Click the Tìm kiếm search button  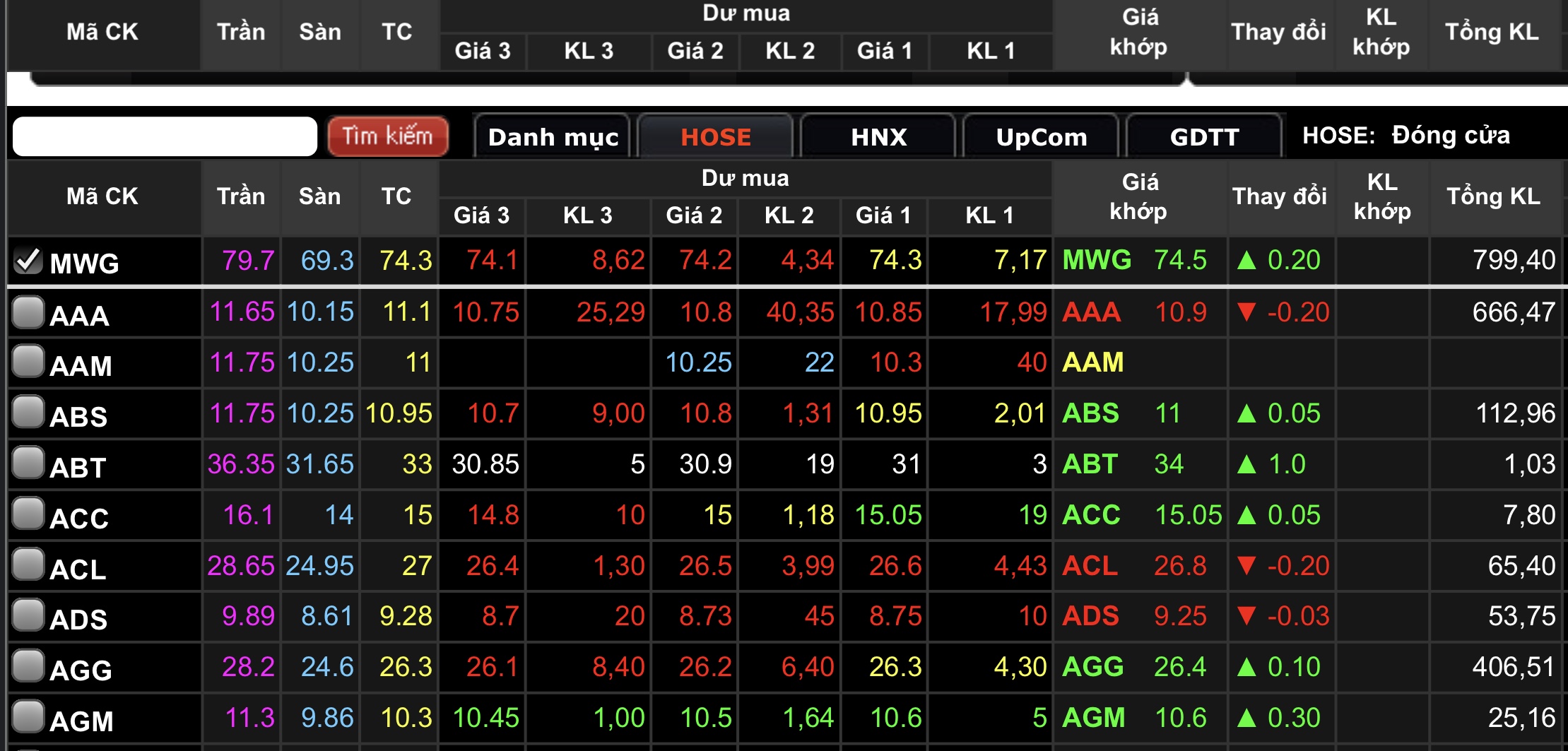click(387, 136)
